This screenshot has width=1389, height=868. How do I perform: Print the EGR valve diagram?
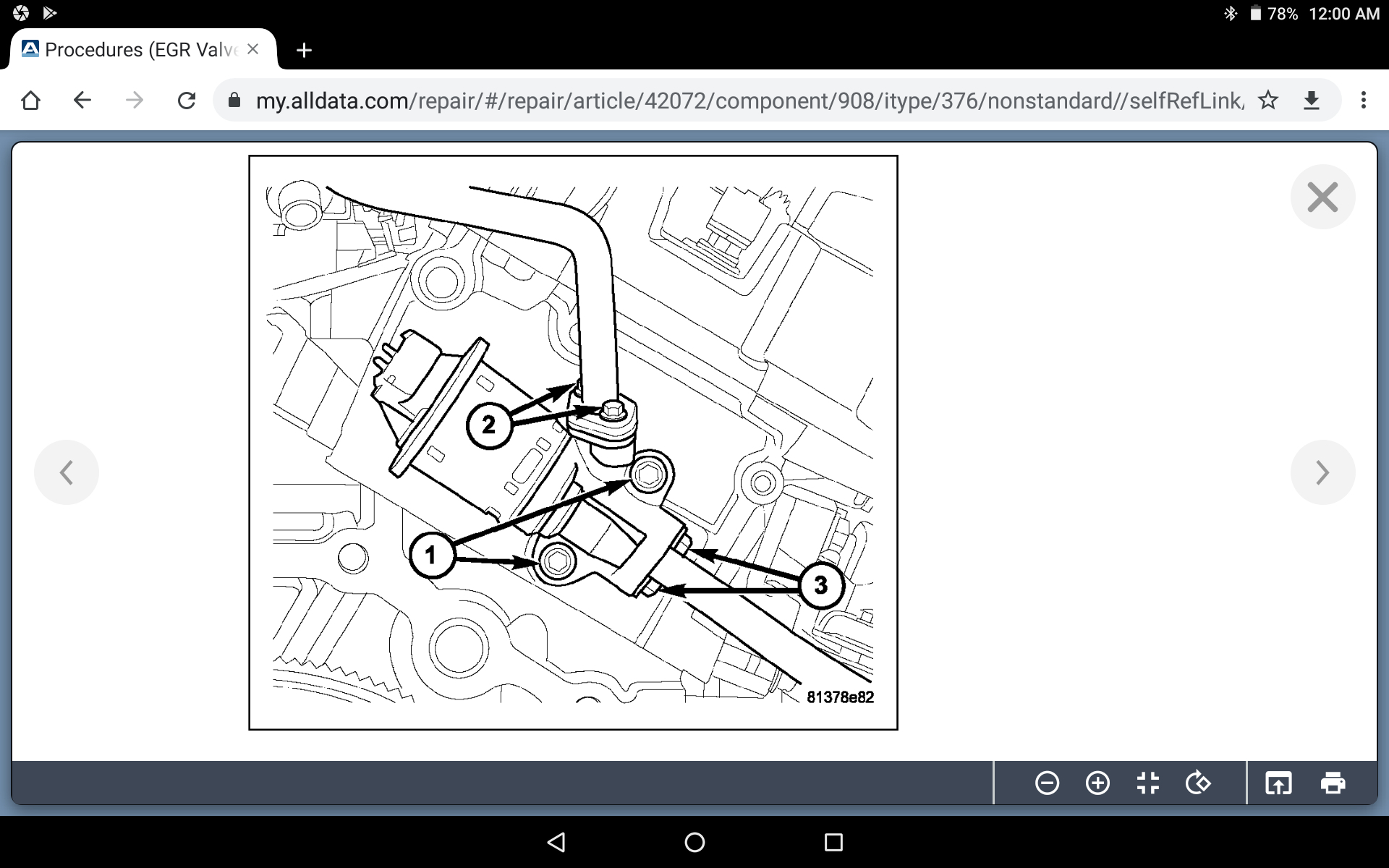point(1333,783)
